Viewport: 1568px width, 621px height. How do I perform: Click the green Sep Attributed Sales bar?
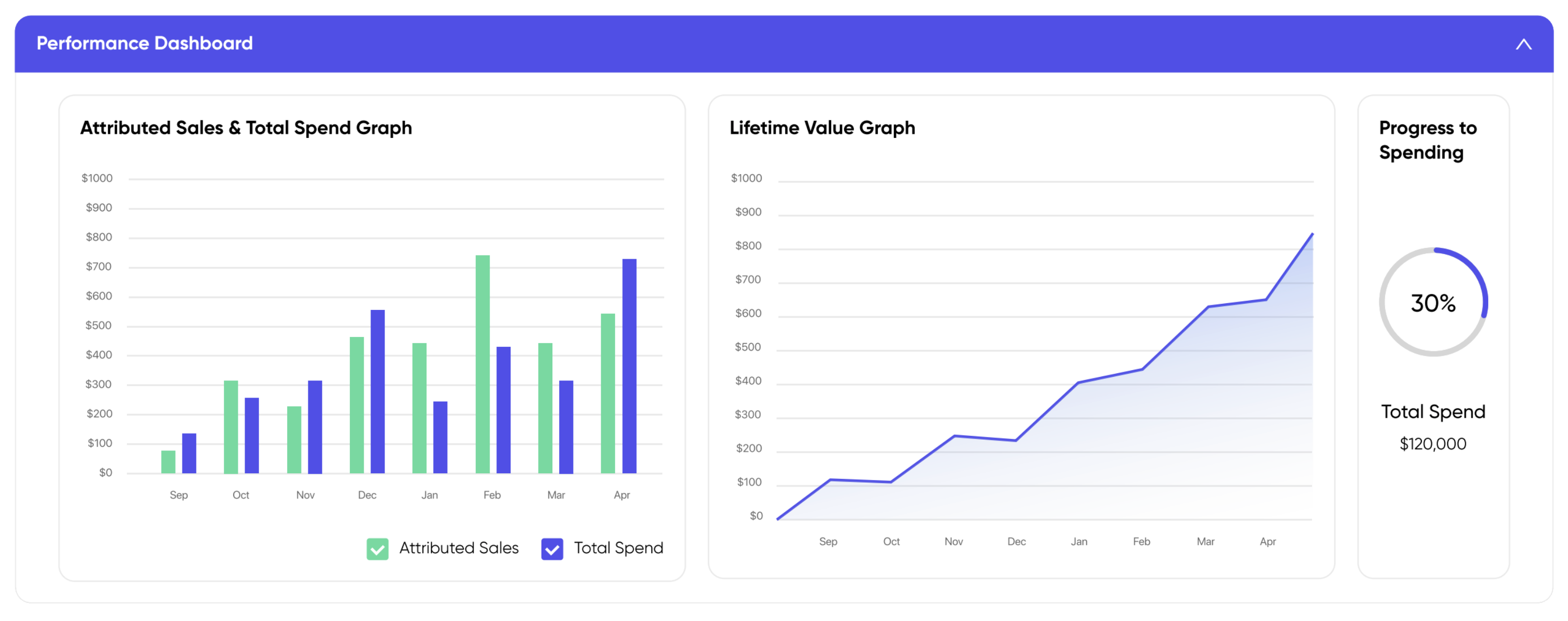point(168,462)
